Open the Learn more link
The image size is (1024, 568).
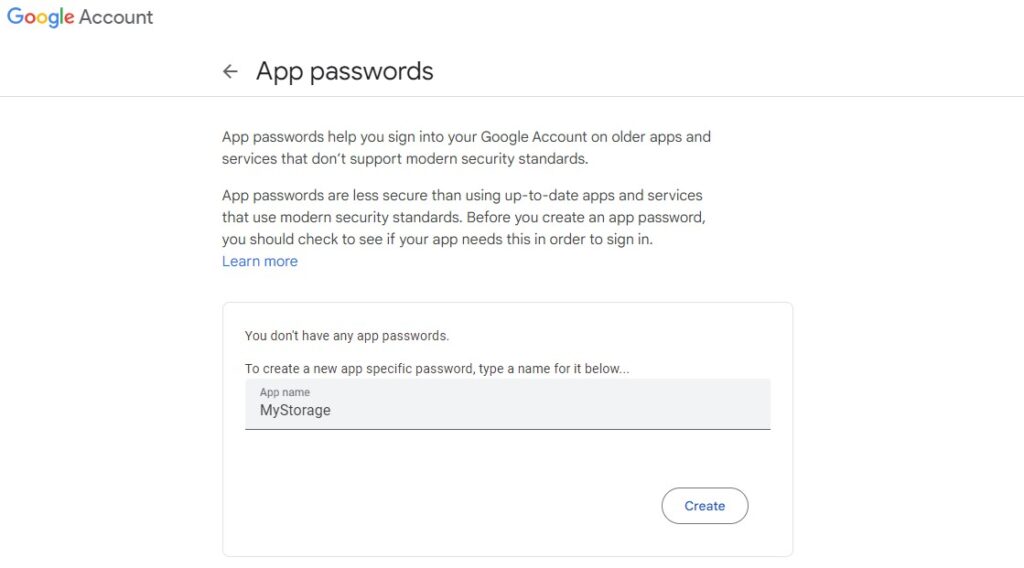tap(260, 261)
